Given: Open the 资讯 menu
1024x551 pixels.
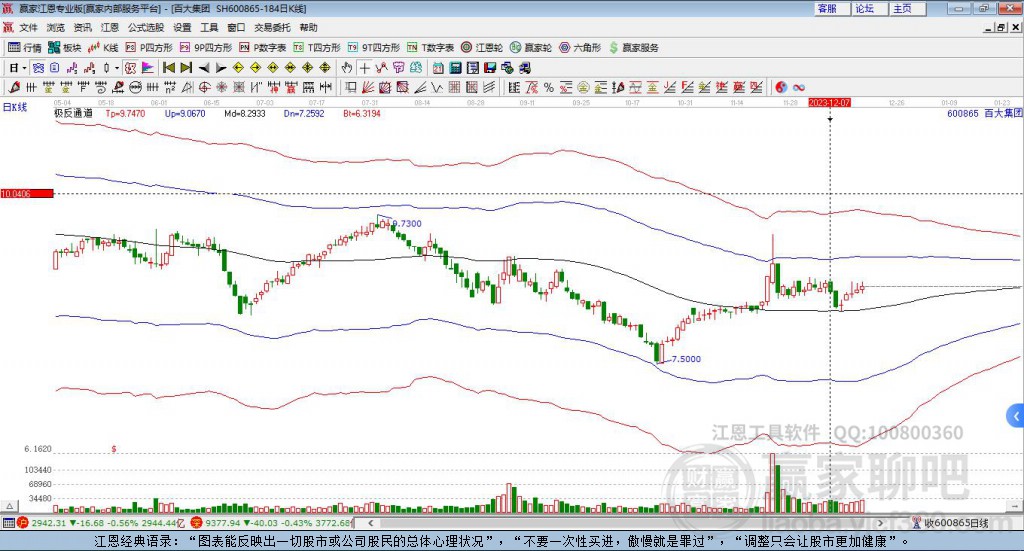Looking at the screenshot, I should 82,27.
